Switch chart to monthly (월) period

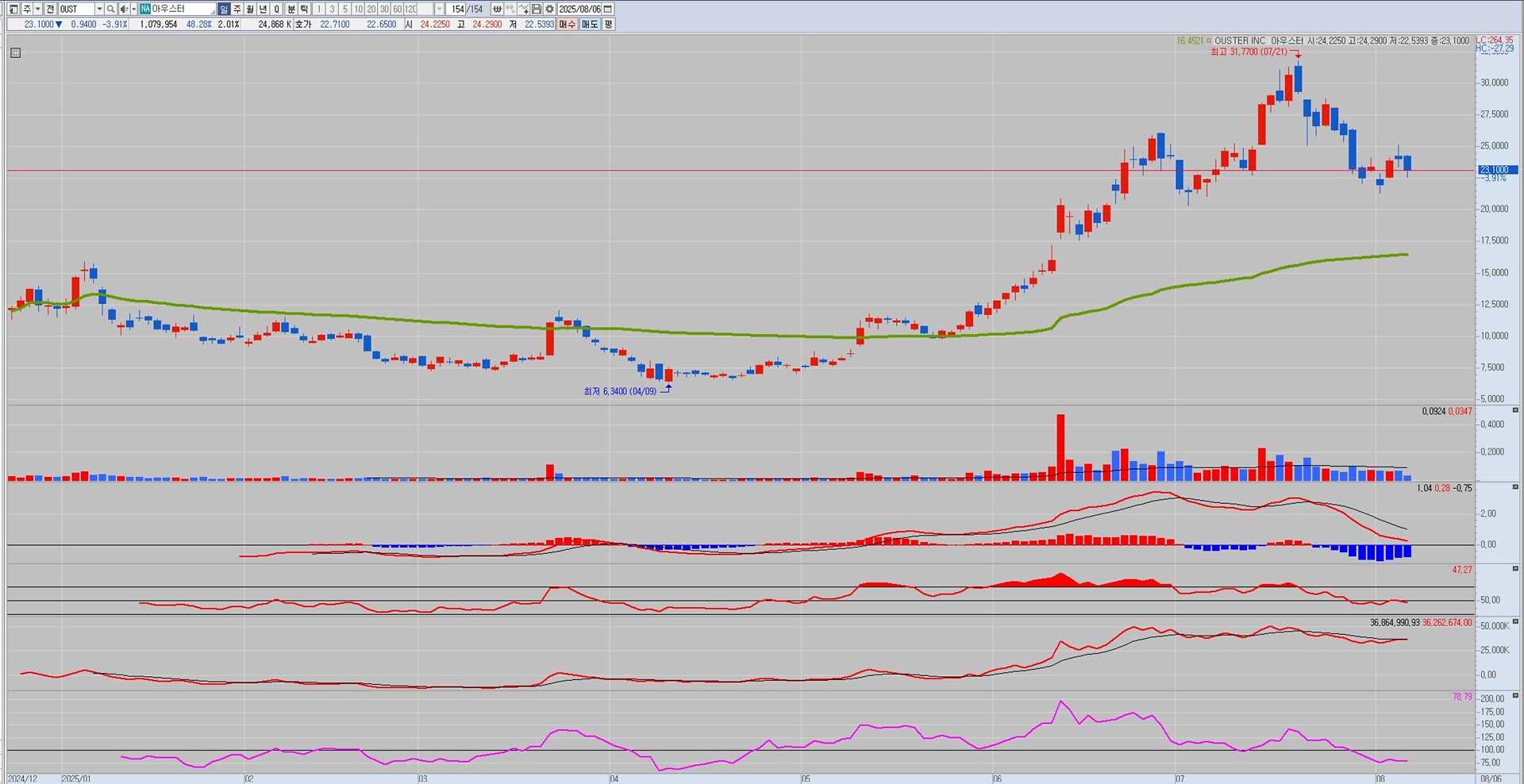[250, 9]
